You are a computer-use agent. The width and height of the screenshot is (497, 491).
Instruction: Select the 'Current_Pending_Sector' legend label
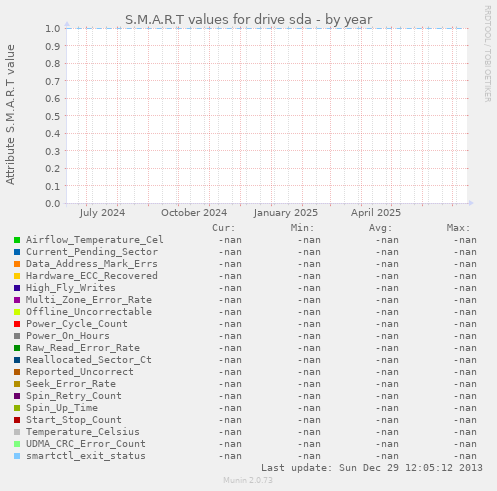click(92, 252)
